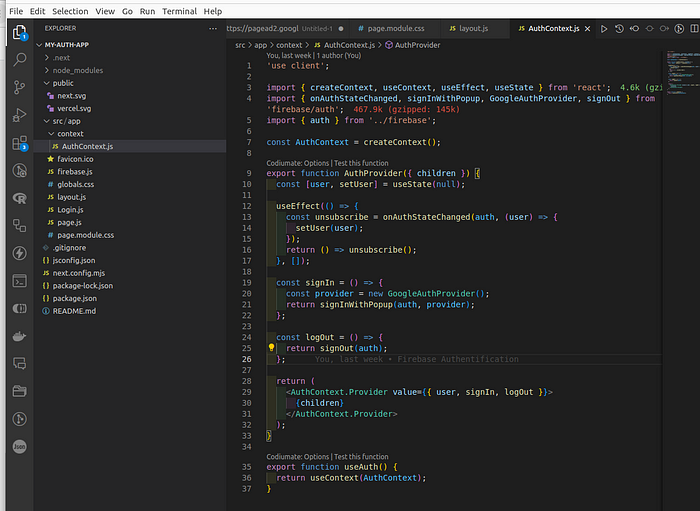Open the Docker whale view
The height and width of the screenshot is (511, 700).
point(20,336)
